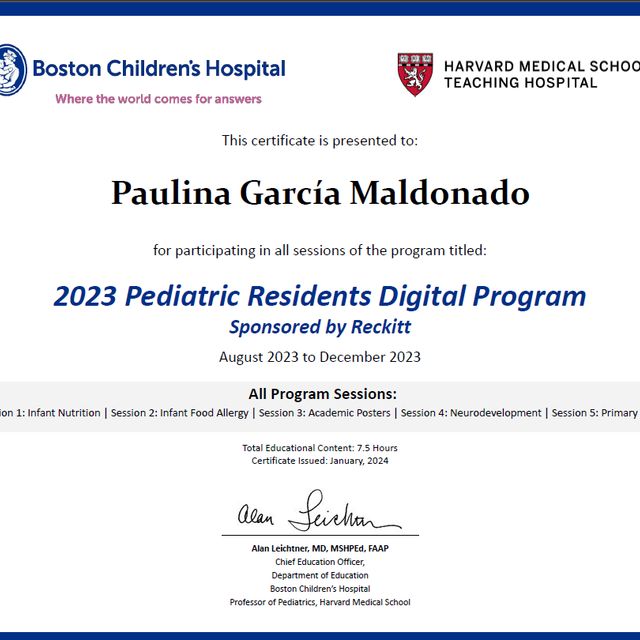640x640 pixels.
Task: Click the 'HARVARD MEDICAL SCHOOL' heading text
Action: 542,67
